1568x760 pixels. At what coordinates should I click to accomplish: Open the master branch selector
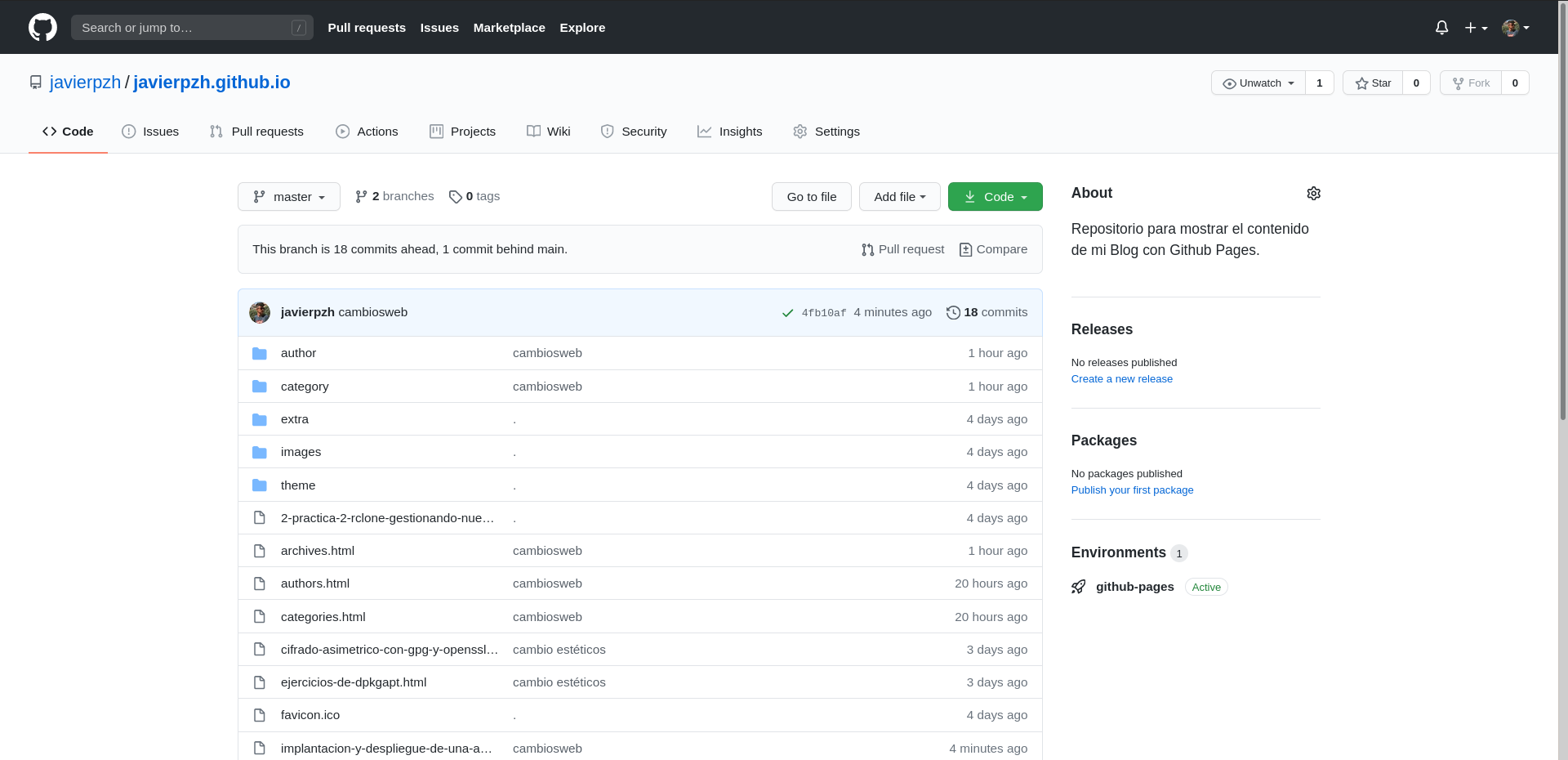(x=289, y=197)
